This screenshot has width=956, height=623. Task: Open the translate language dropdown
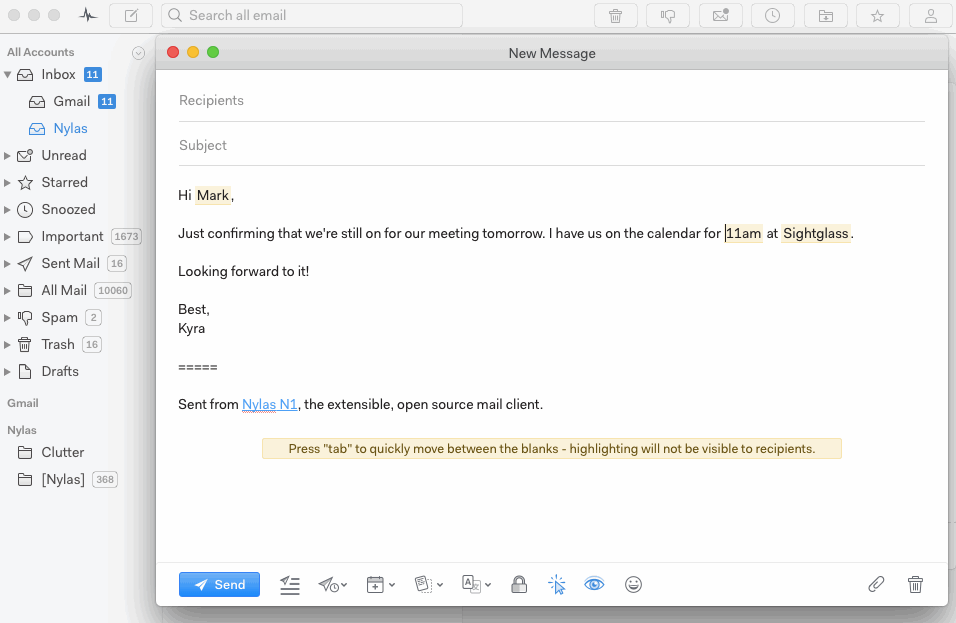click(476, 585)
